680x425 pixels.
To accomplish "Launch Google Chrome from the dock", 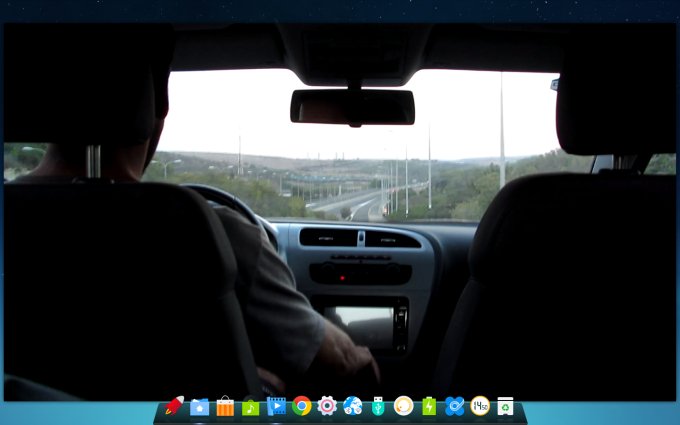I will tap(302, 406).
